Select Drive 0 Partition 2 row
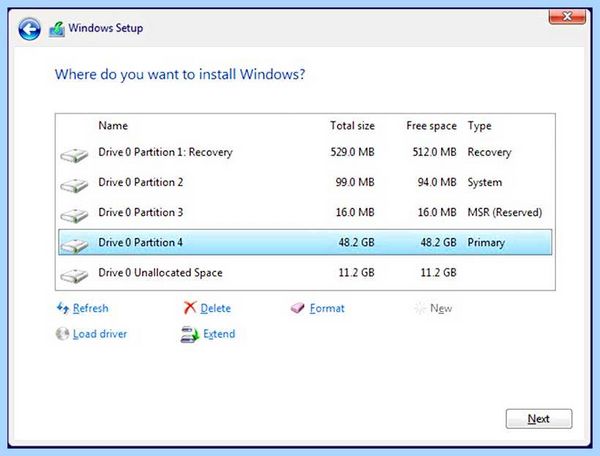The image size is (600, 456). [305, 182]
